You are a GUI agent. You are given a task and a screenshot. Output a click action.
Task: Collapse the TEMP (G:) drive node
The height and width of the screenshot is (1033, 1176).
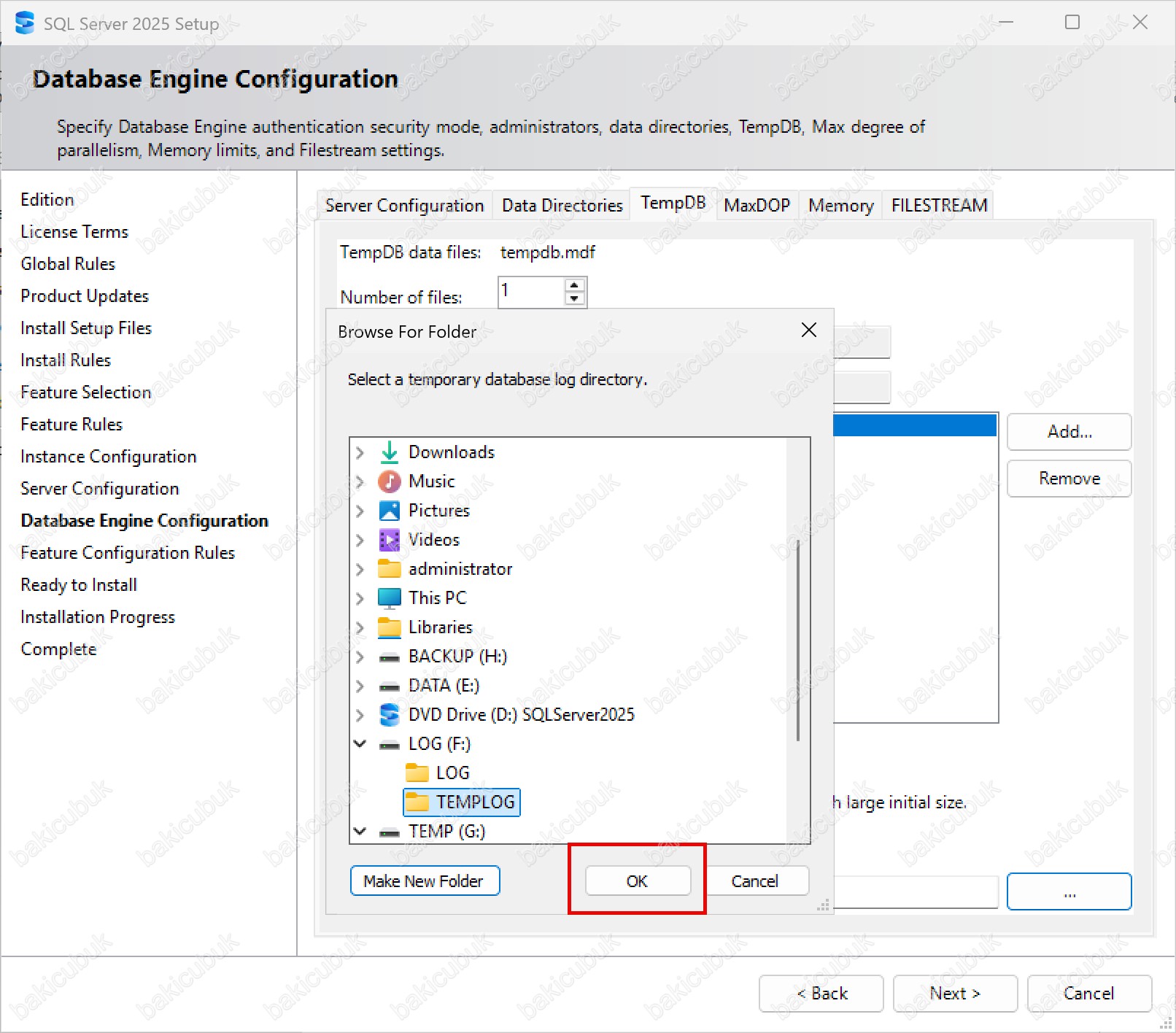(x=360, y=832)
